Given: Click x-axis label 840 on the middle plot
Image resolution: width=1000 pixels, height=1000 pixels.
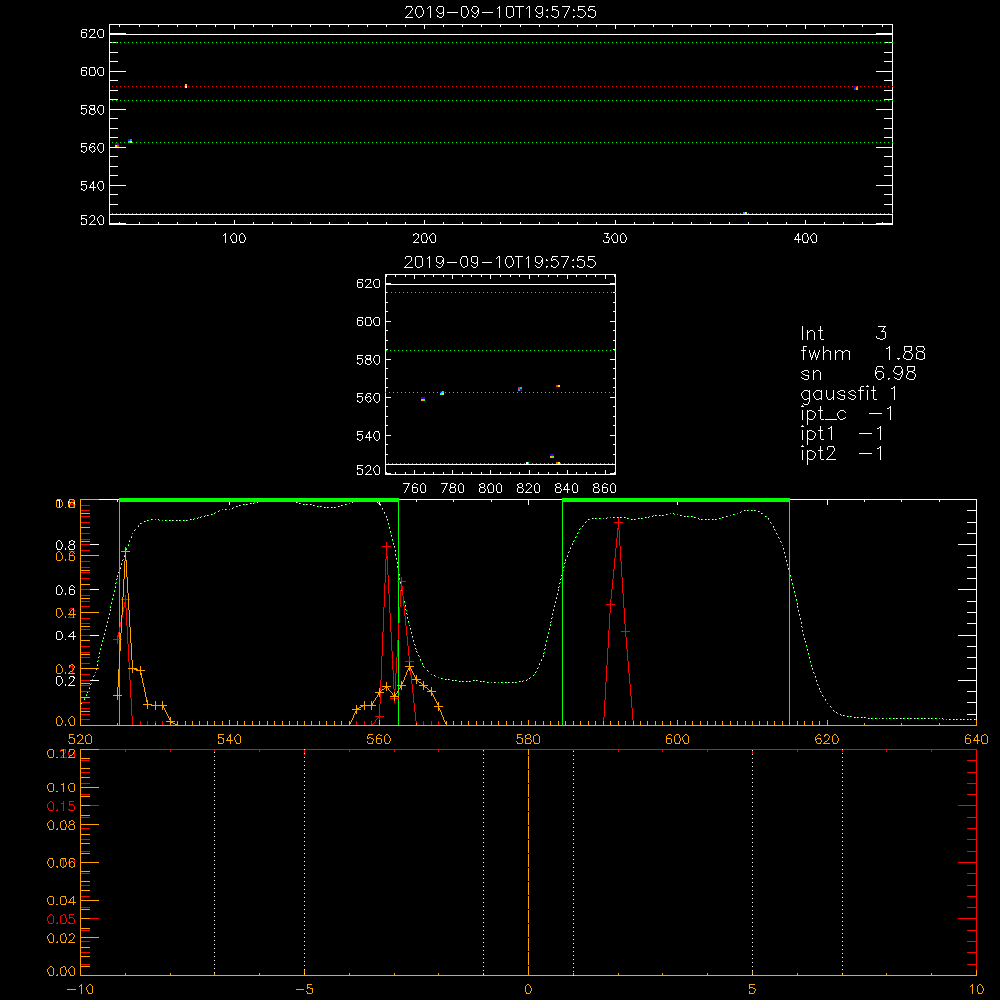Looking at the screenshot, I should pos(566,489).
